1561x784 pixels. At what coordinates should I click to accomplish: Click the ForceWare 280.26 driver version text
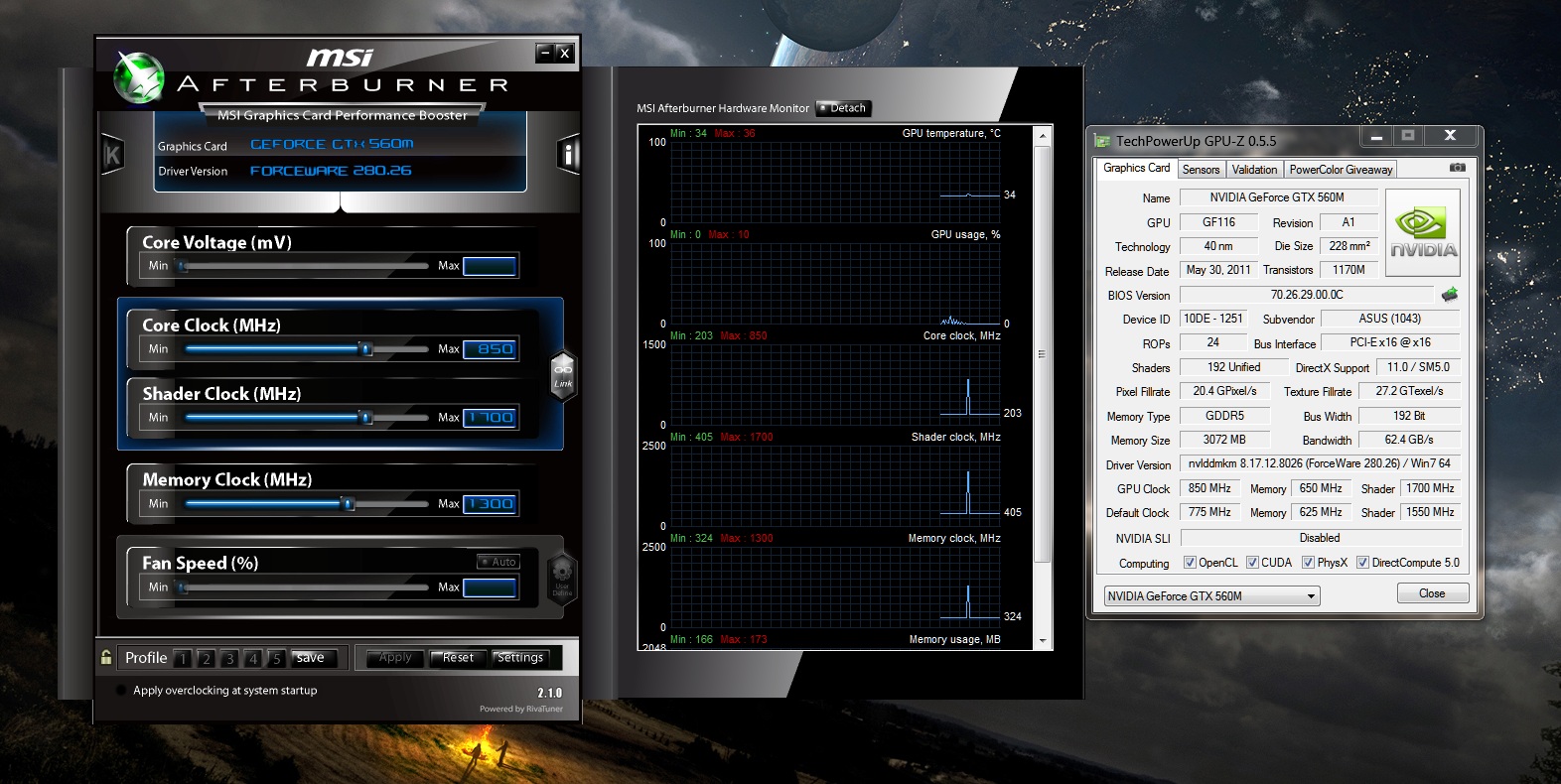tap(331, 171)
